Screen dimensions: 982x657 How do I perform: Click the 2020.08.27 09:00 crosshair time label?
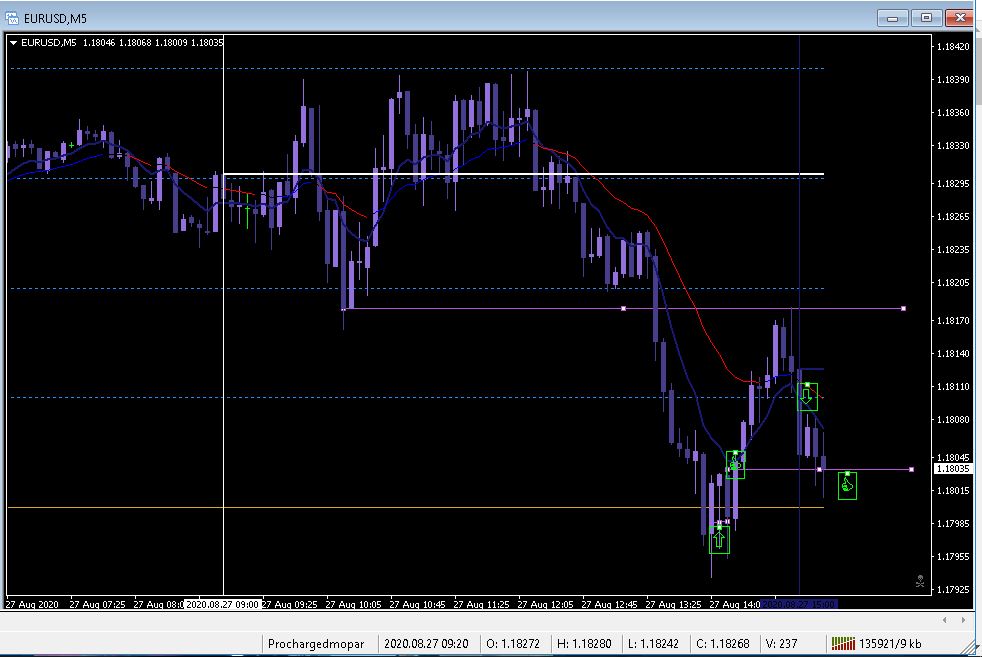tap(223, 604)
